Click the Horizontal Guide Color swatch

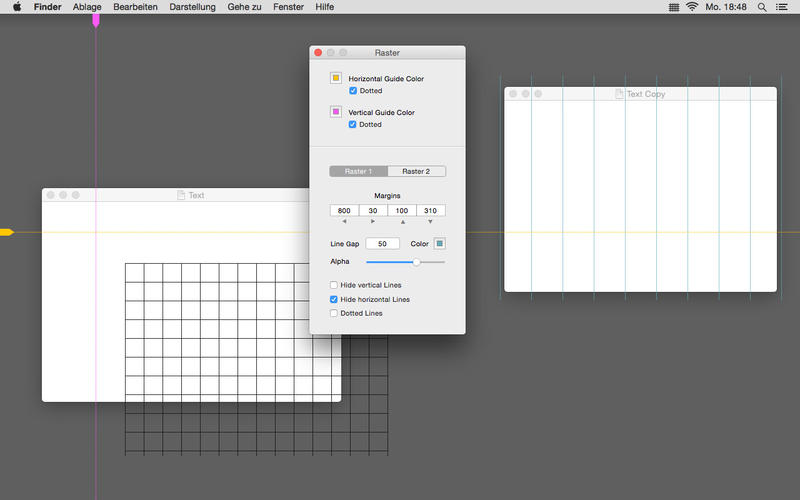point(336,78)
